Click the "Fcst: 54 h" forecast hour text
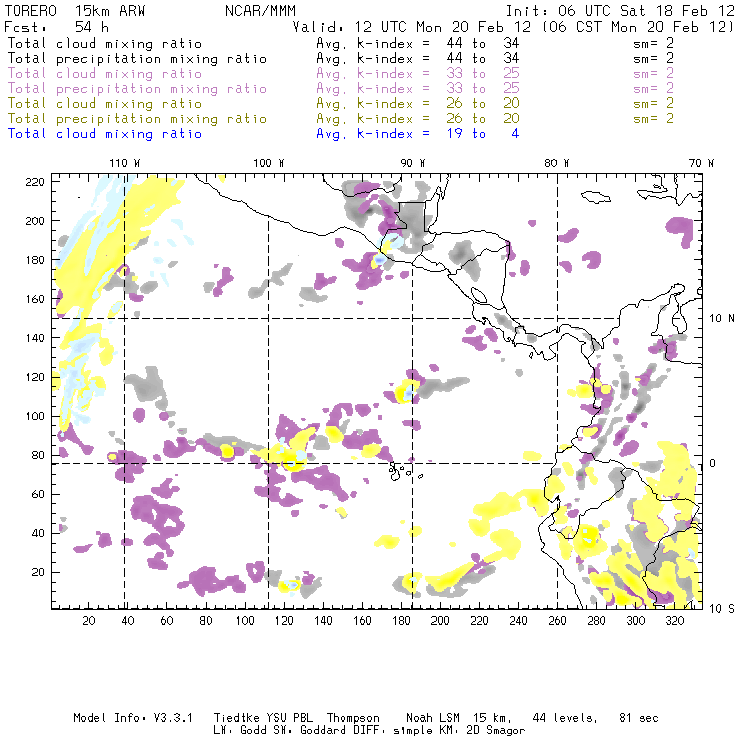The height and width of the screenshot is (740, 740). (x=57, y=27)
